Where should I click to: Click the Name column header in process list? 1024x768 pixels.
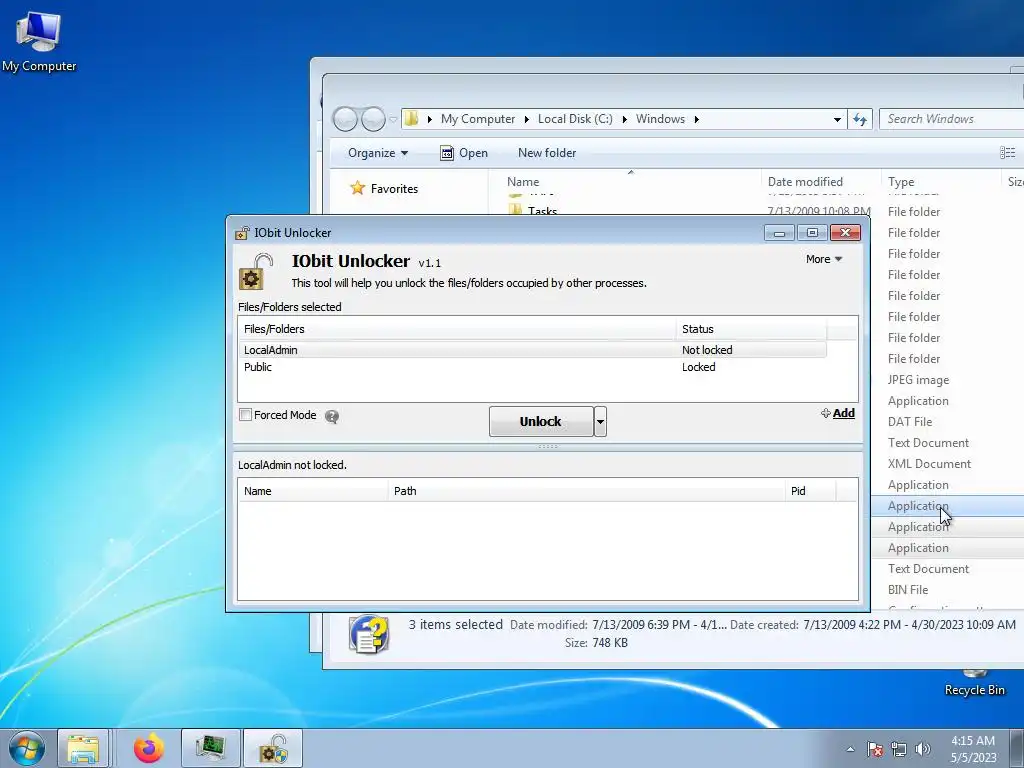coord(313,491)
